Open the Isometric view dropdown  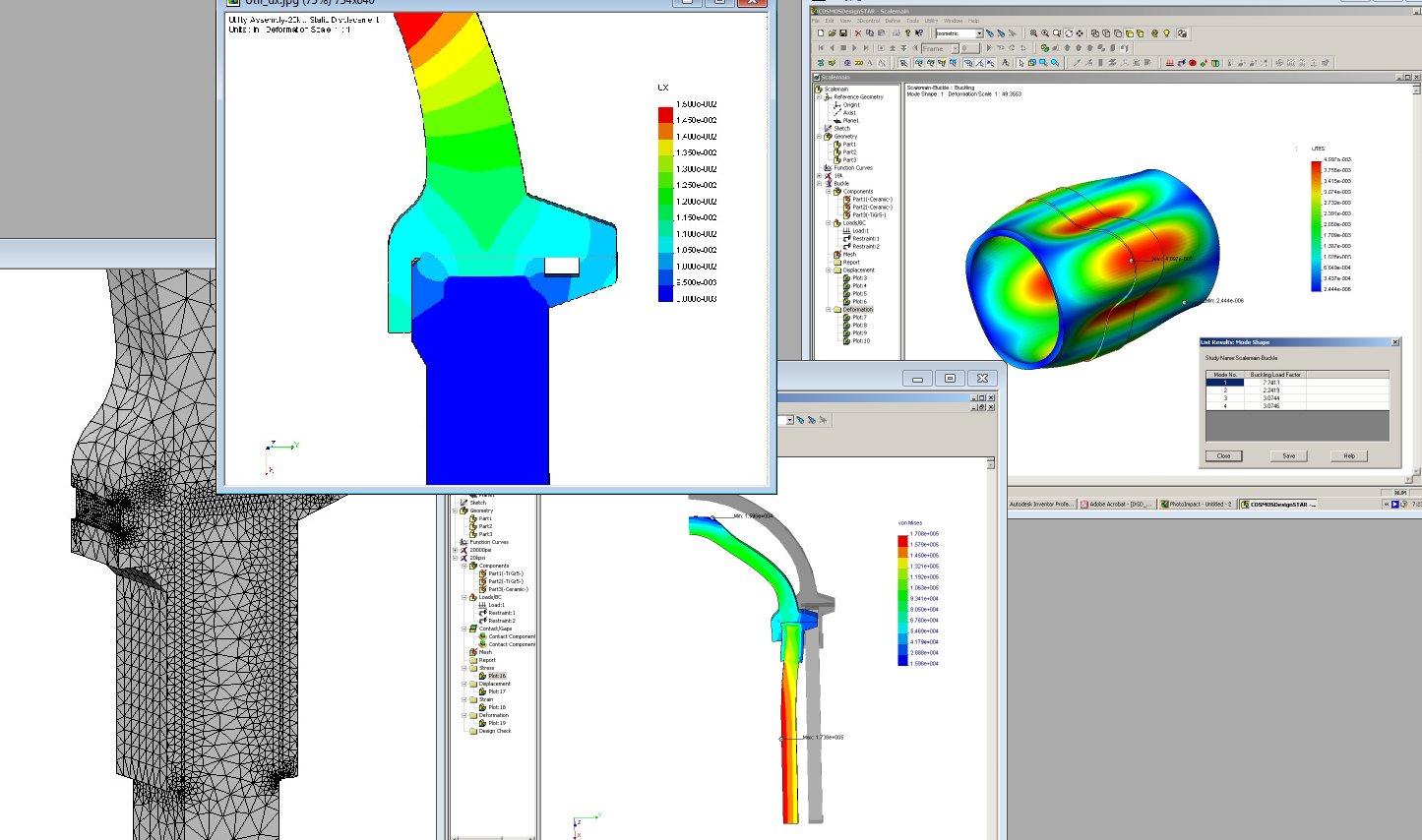pos(980,33)
